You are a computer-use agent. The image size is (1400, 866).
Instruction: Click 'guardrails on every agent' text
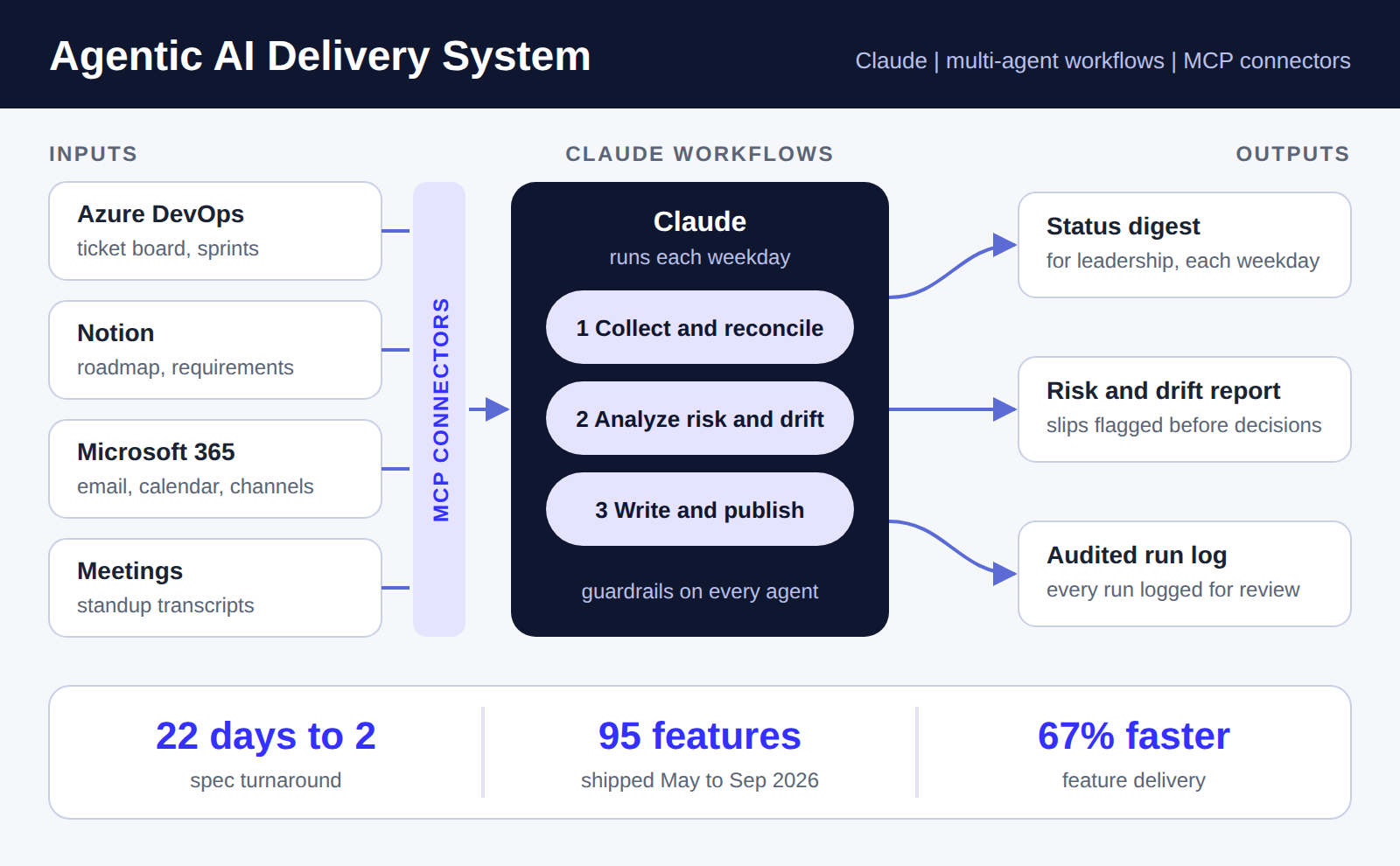(x=700, y=591)
